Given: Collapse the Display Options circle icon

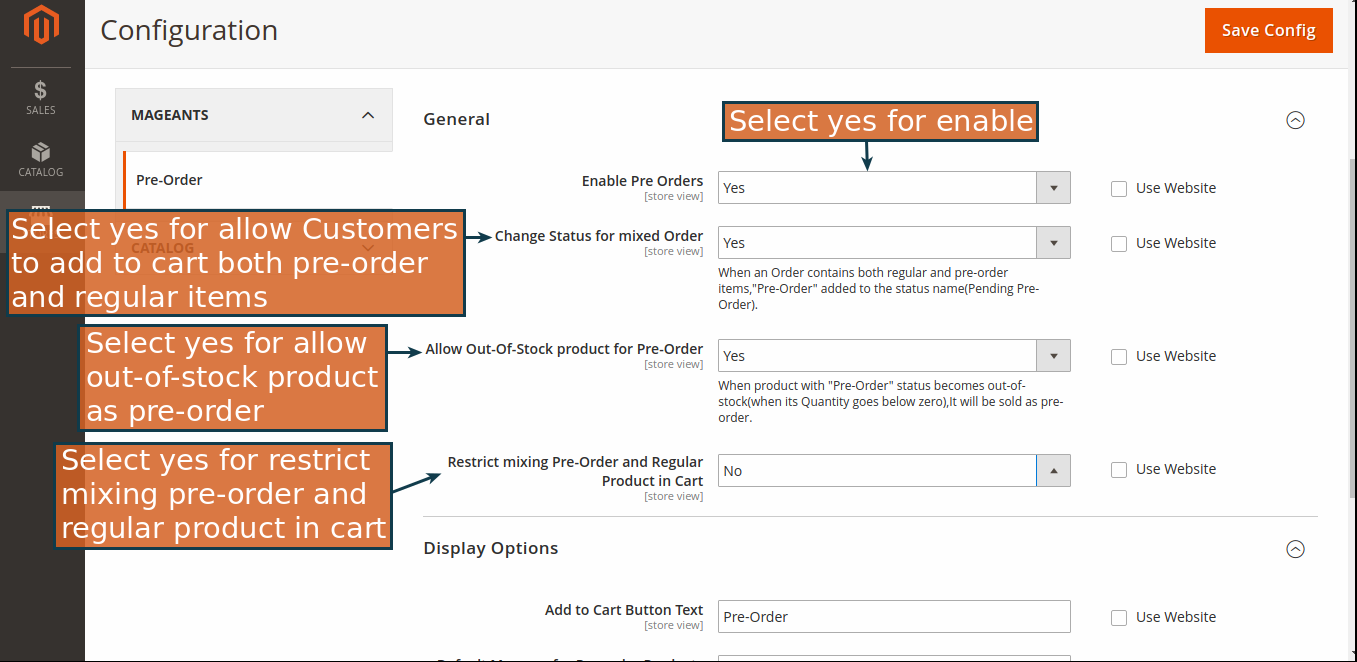Looking at the screenshot, I should click(1295, 549).
